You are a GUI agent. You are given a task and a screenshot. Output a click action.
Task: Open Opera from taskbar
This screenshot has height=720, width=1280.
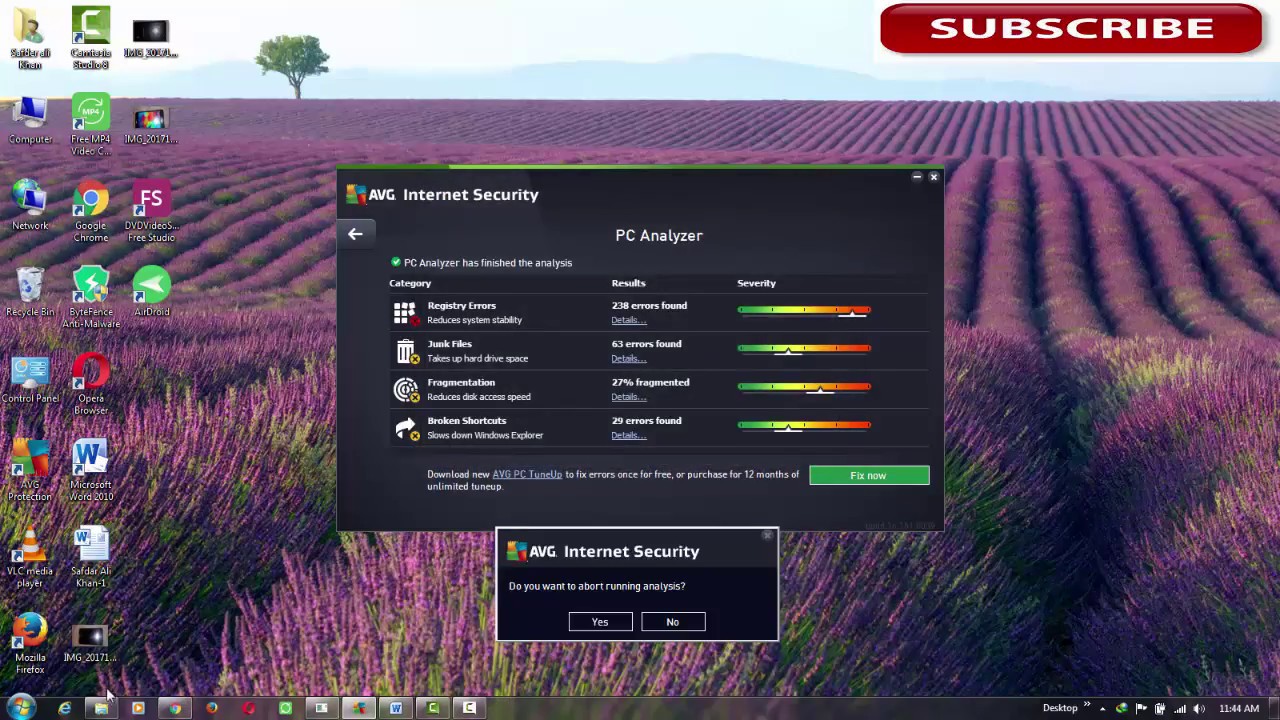tap(249, 709)
